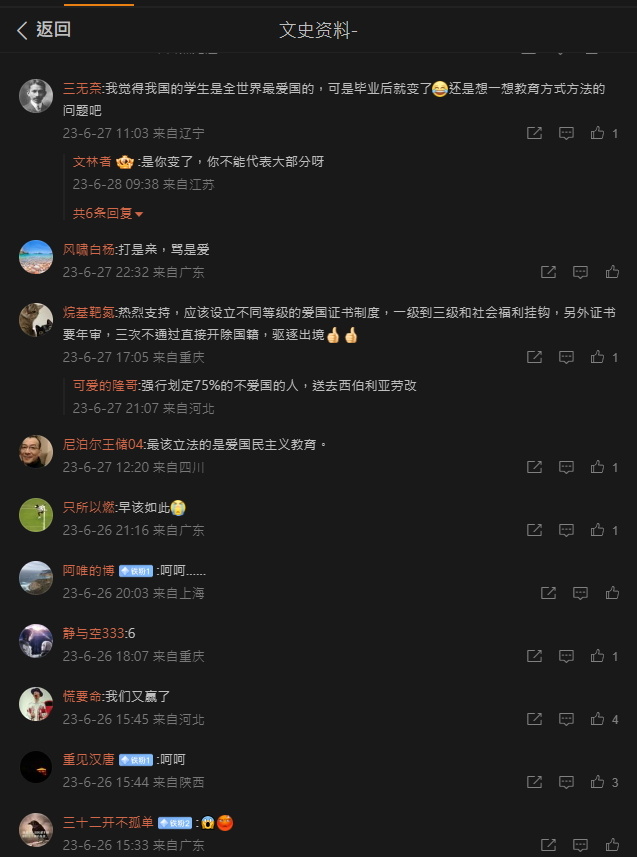View 尼泊尔王储04's avatar picture
Viewport: 637px width, 857px height.
click(x=36, y=451)
